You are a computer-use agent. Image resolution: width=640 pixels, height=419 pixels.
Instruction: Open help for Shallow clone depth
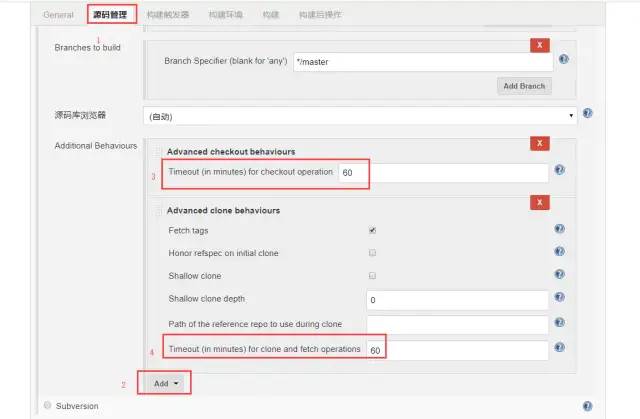[560, 297]
